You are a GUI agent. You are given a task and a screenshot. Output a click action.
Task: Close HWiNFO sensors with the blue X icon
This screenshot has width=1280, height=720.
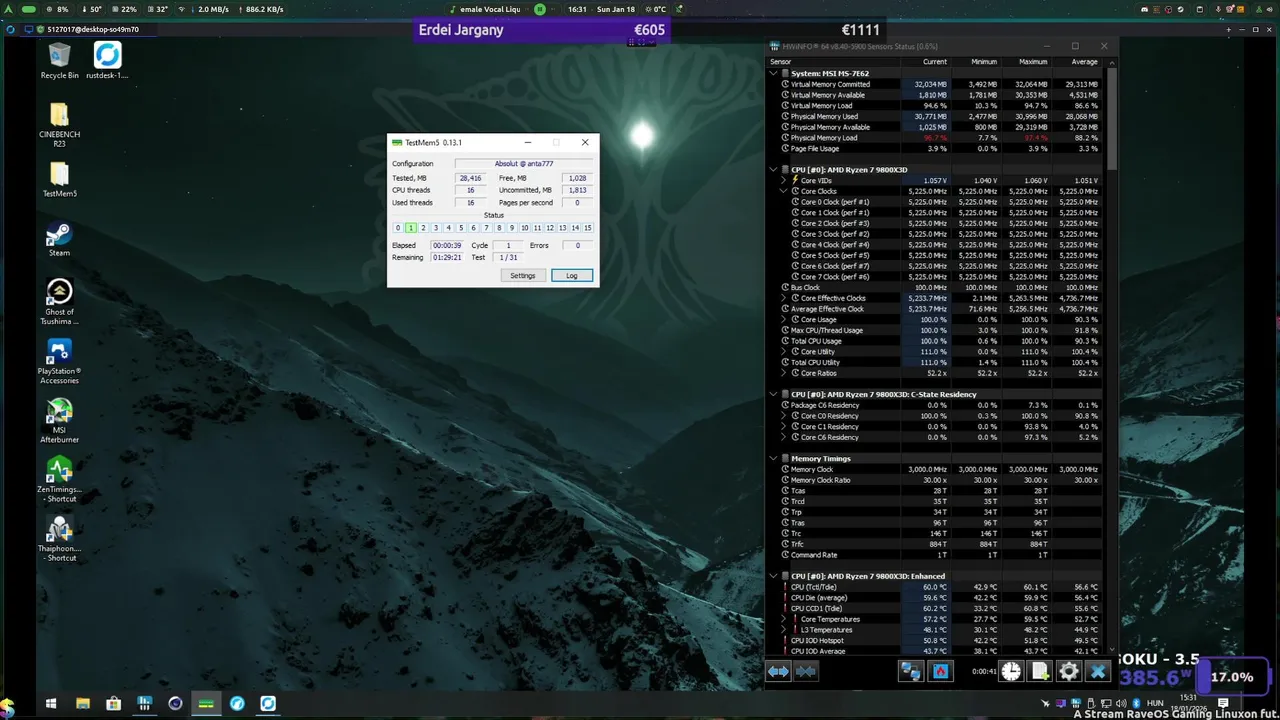tap(1098, 672)
